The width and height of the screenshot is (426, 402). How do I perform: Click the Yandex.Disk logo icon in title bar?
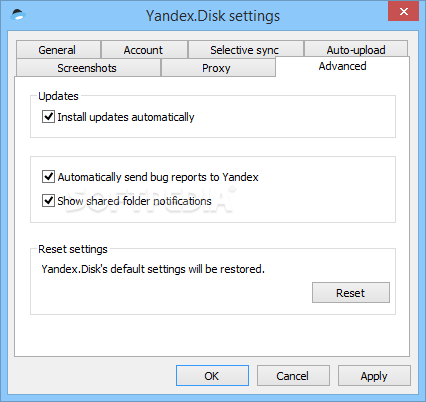point(18,15)
